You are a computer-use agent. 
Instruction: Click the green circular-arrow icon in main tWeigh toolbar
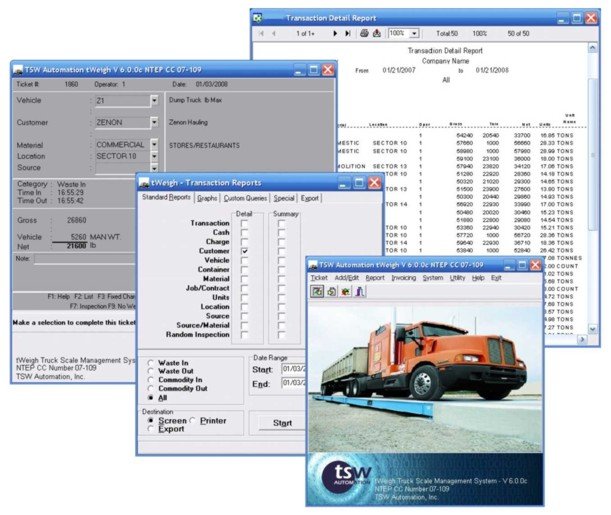click(x=332, y=291)
